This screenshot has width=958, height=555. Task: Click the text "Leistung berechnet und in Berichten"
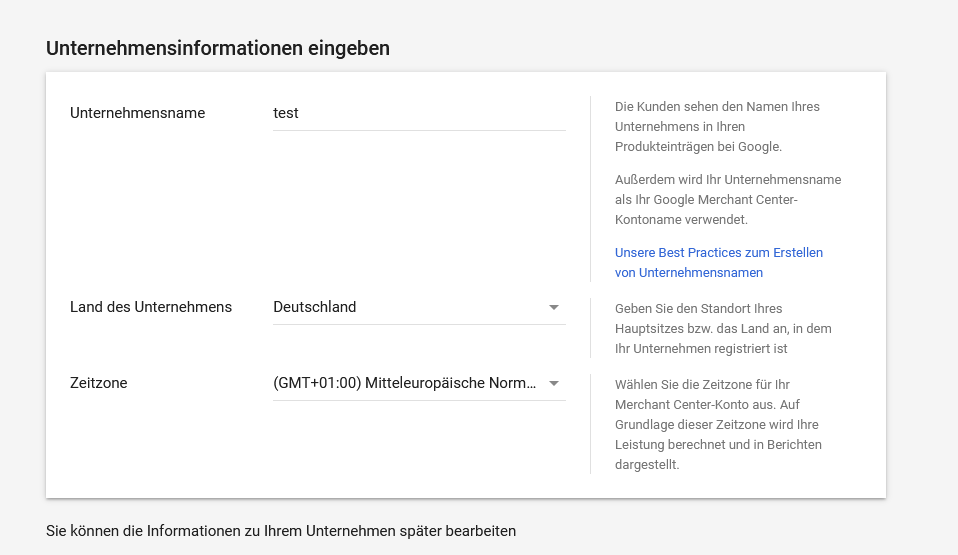[x=718, y=445]
